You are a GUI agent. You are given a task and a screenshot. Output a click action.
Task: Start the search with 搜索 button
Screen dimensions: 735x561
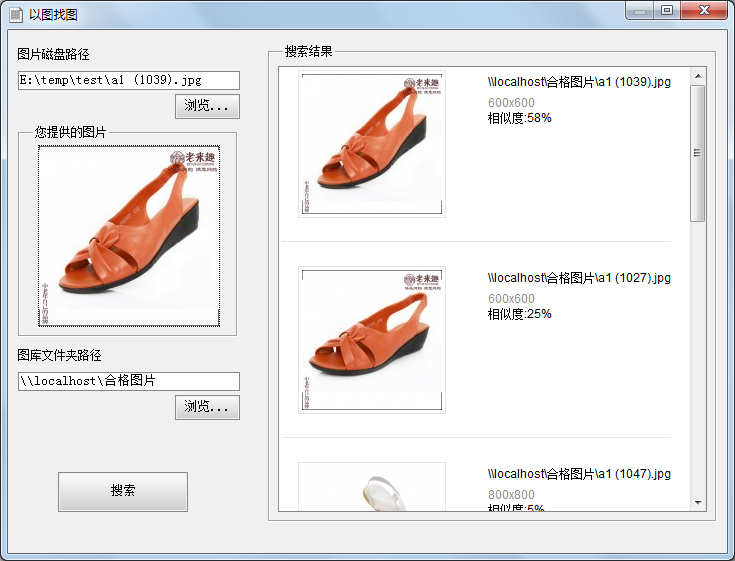[x=123, y=491]
